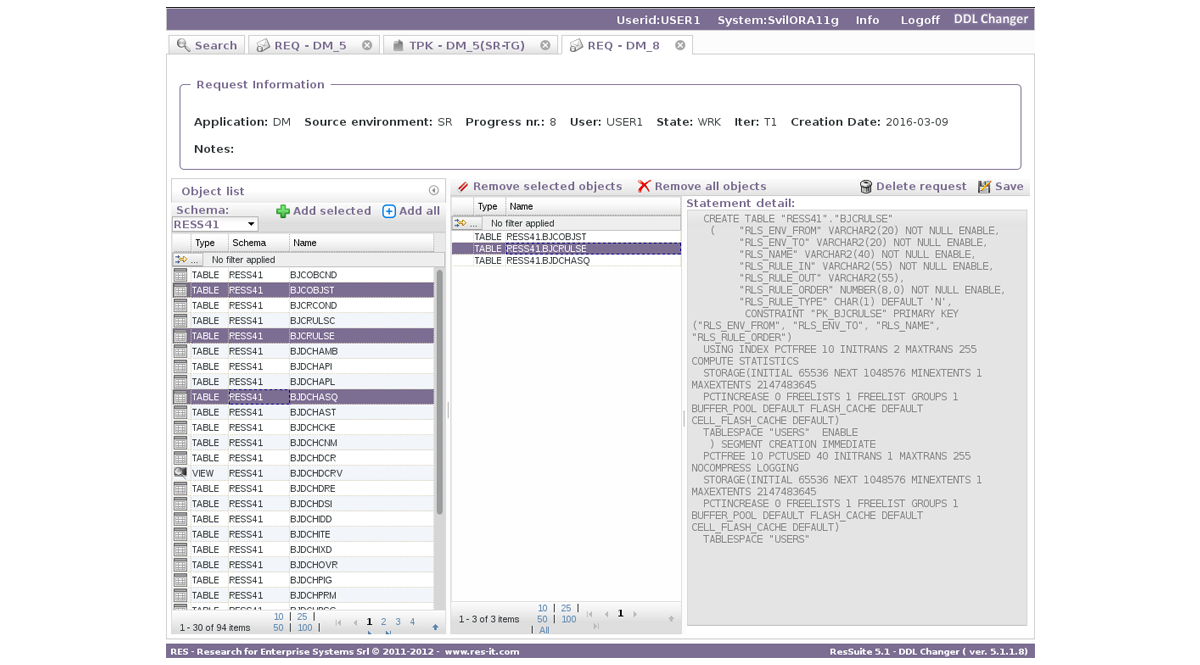1200x665 pixels.
Task: Sort Object list by Schema column
Action: 258,243
